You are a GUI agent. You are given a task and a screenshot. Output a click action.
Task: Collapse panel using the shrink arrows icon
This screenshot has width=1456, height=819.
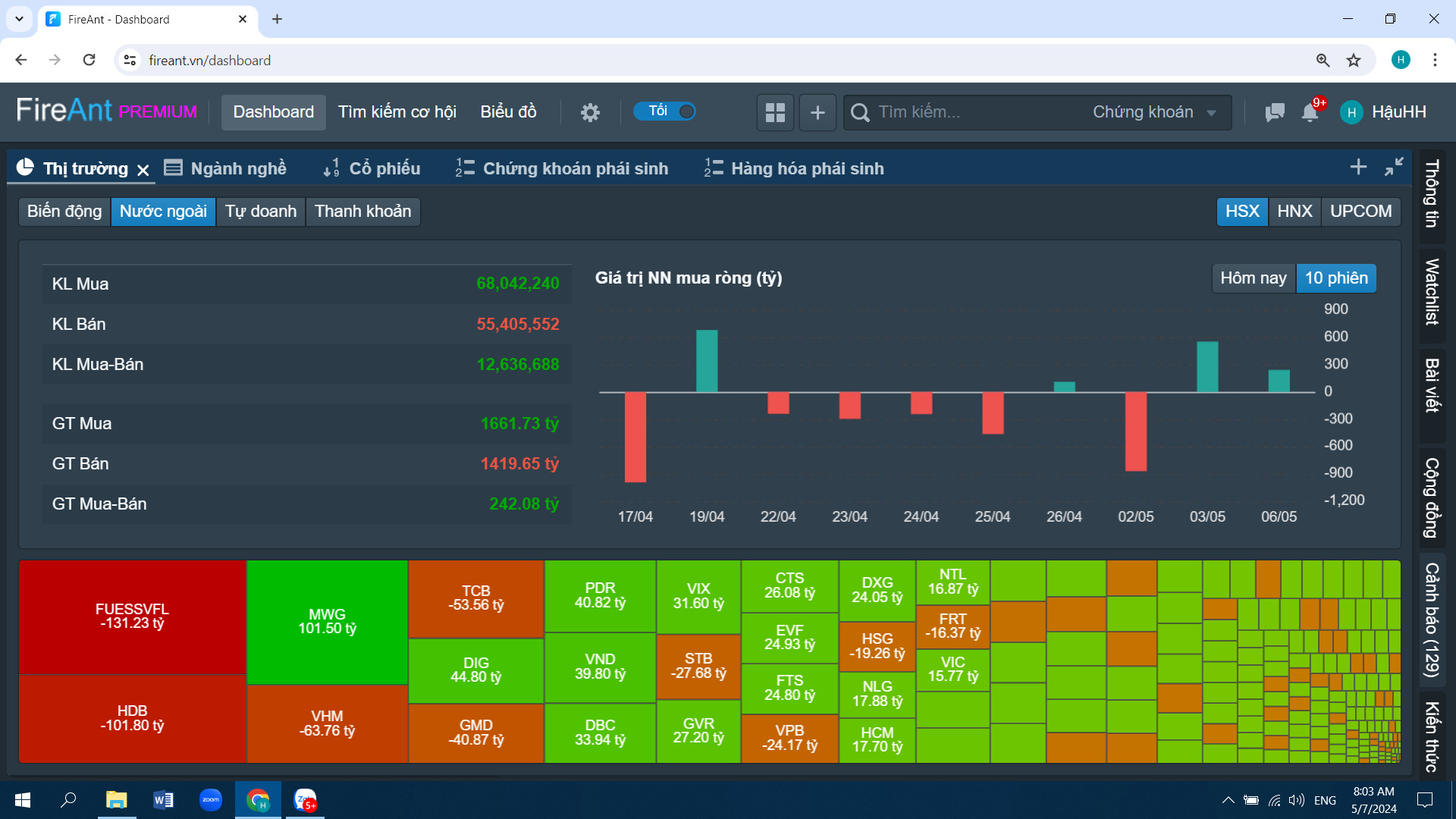1394,167
